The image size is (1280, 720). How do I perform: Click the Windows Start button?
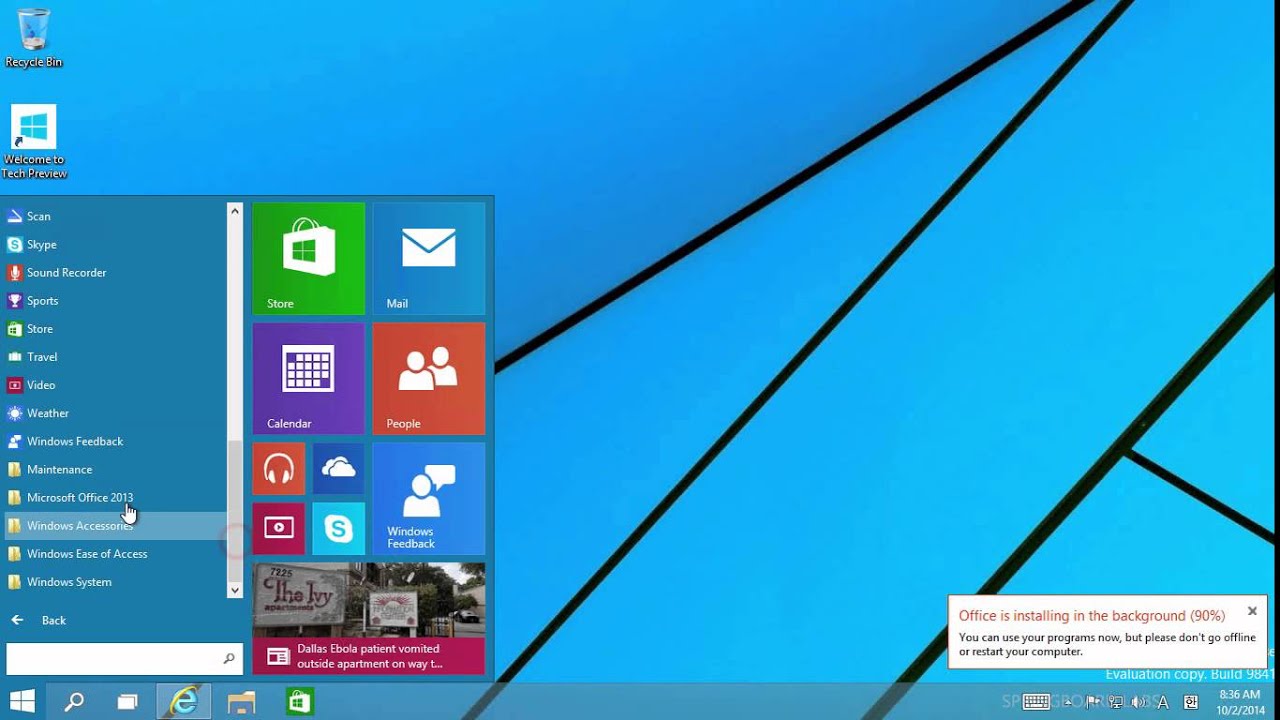(x=22, y=701)
